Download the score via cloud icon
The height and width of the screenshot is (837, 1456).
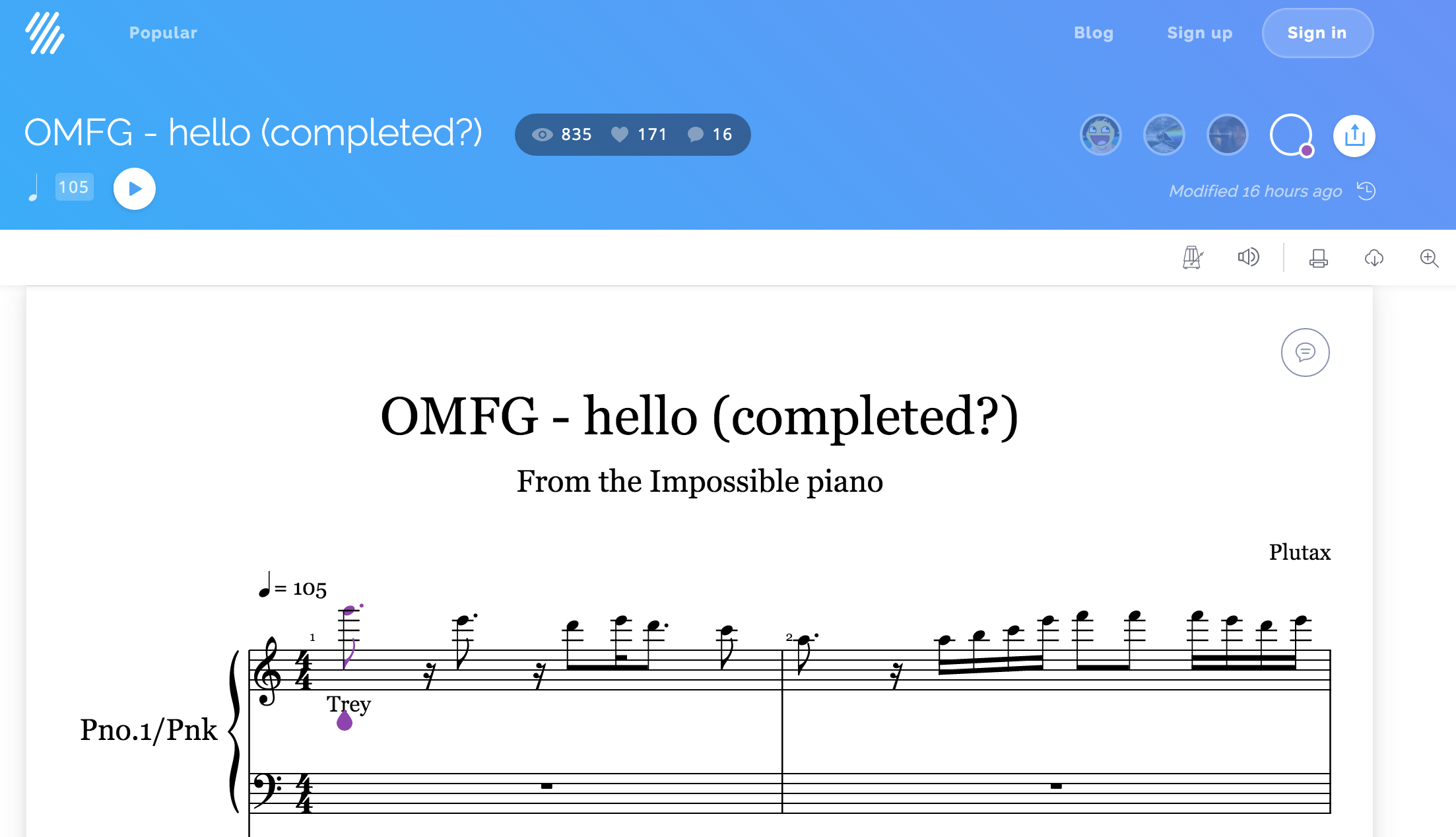coord(1374,258)
